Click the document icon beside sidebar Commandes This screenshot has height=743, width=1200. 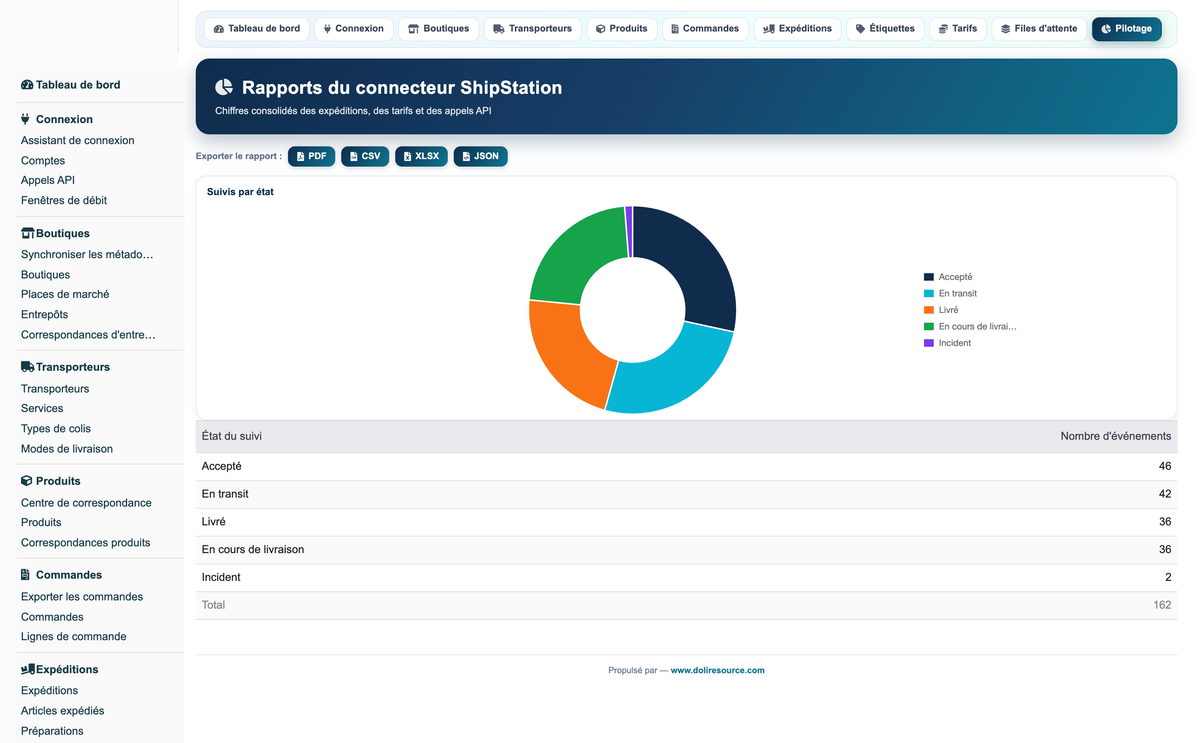click(26, 575)
